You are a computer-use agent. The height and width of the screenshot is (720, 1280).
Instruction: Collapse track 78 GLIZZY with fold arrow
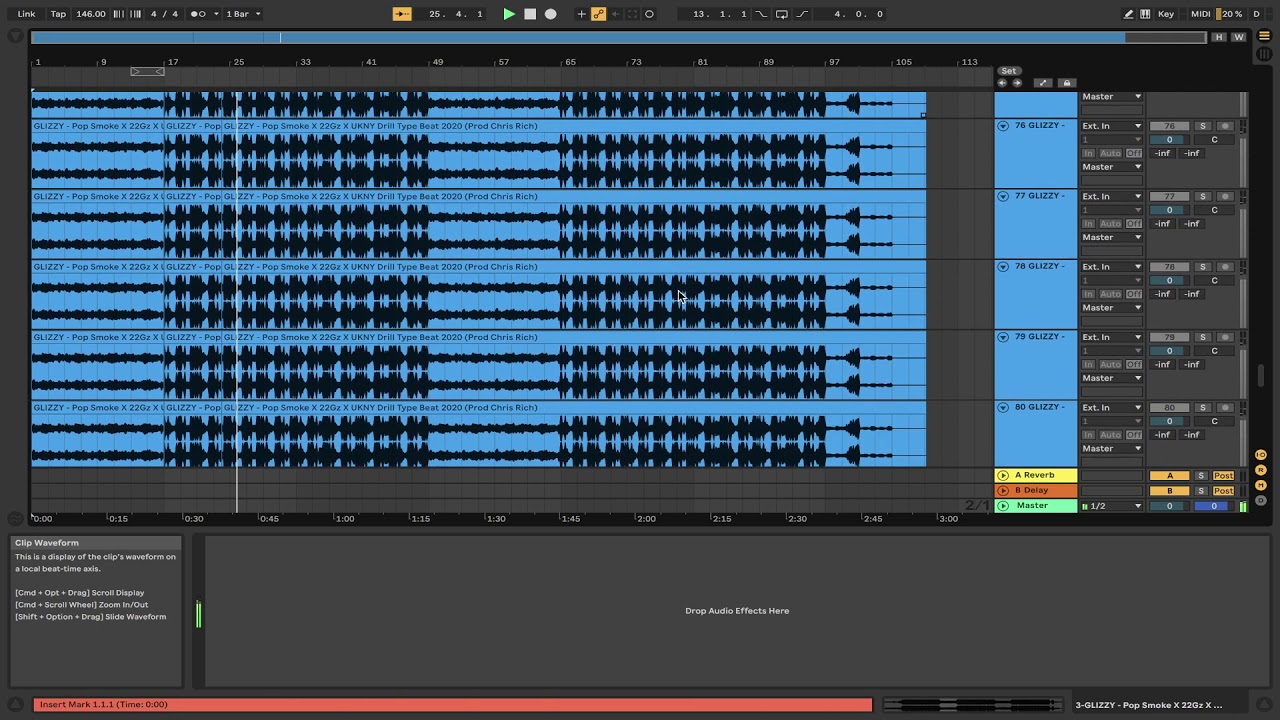pos(1003,267)
